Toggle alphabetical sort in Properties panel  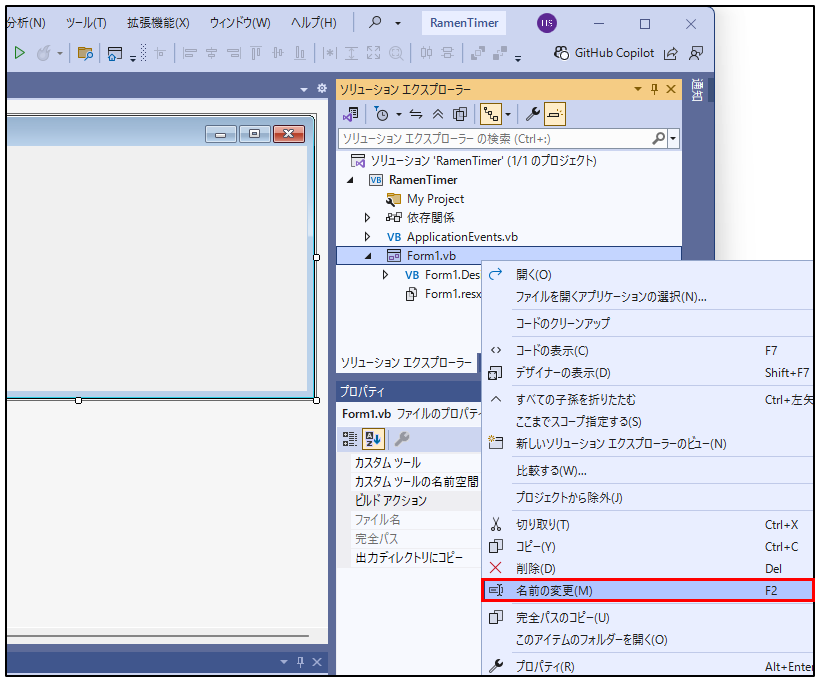point(372,438)
